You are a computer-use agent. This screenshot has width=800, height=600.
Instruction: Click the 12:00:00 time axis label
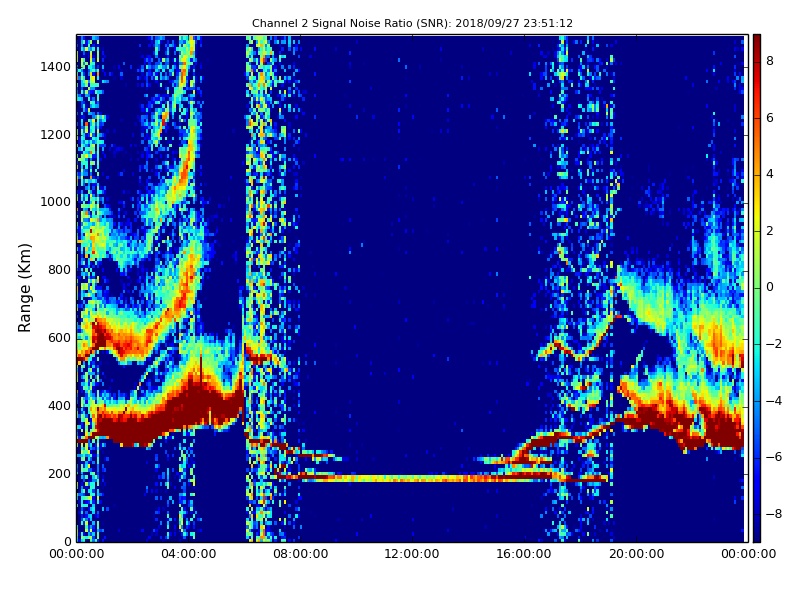pos(412,554)
